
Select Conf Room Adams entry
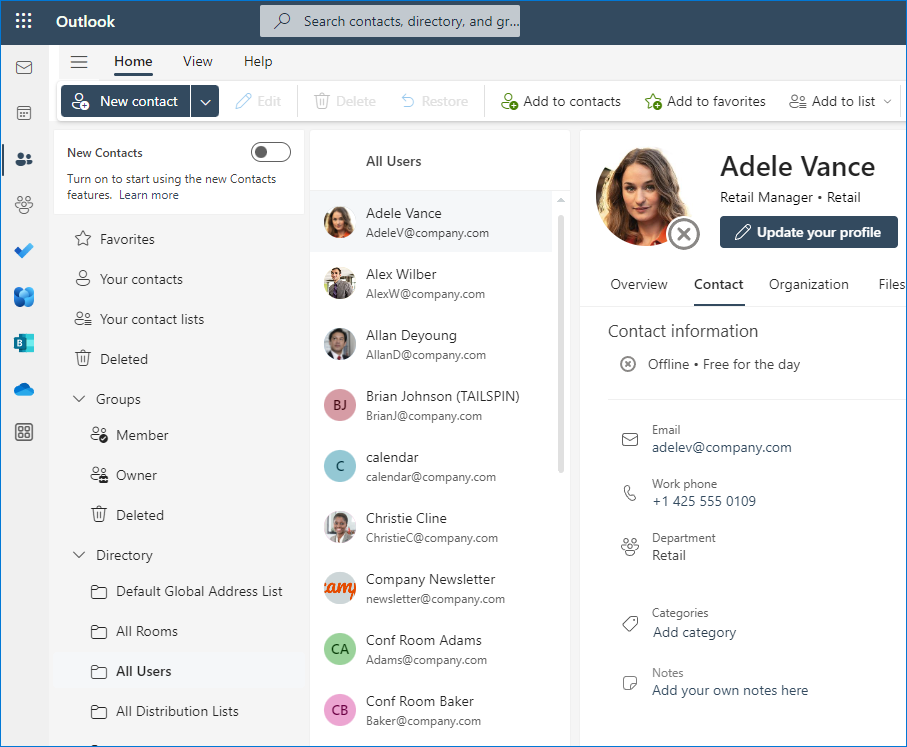coord(431,649)
